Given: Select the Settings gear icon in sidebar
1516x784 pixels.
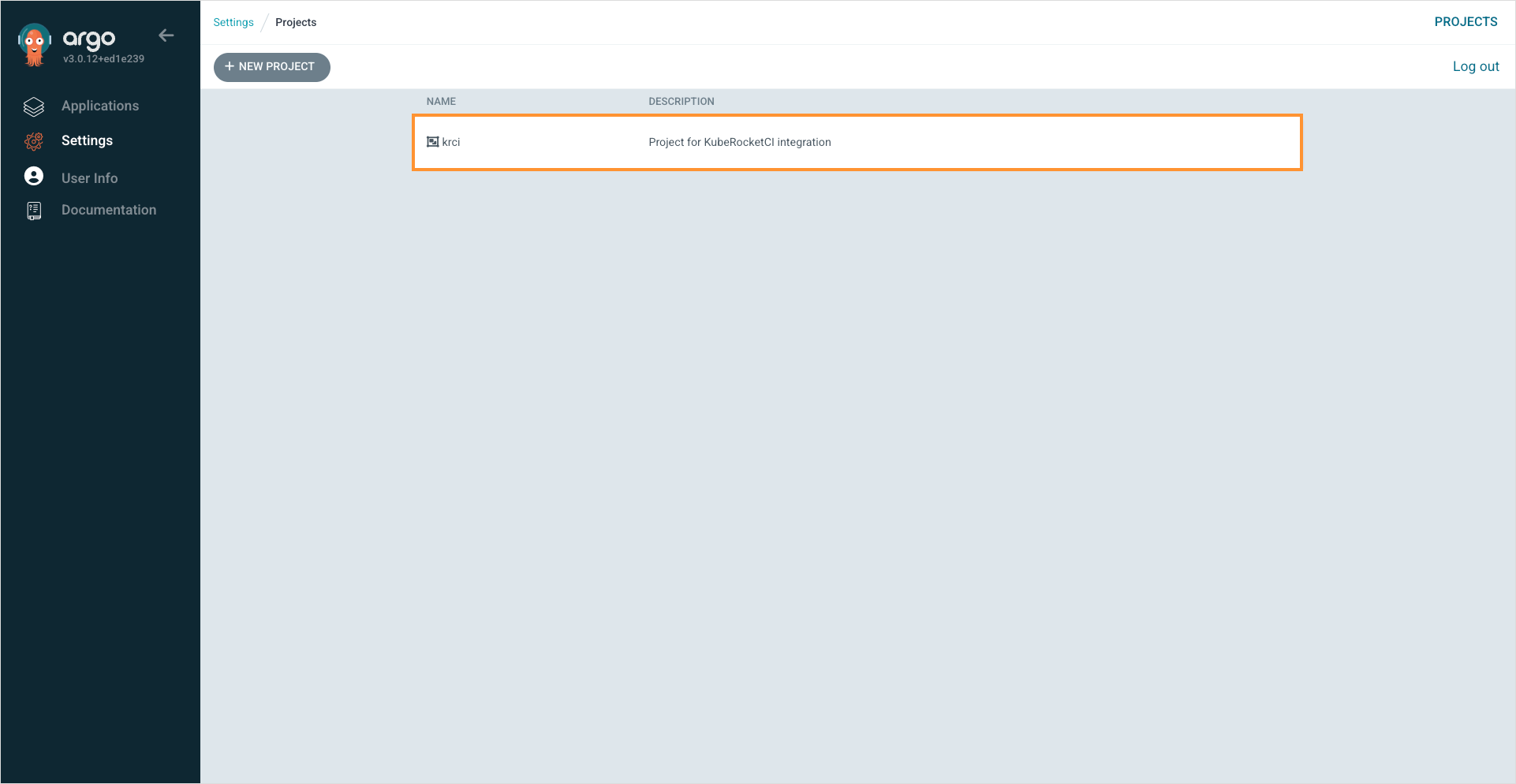Looking at the screenshot, I should [x=33, y=140].
